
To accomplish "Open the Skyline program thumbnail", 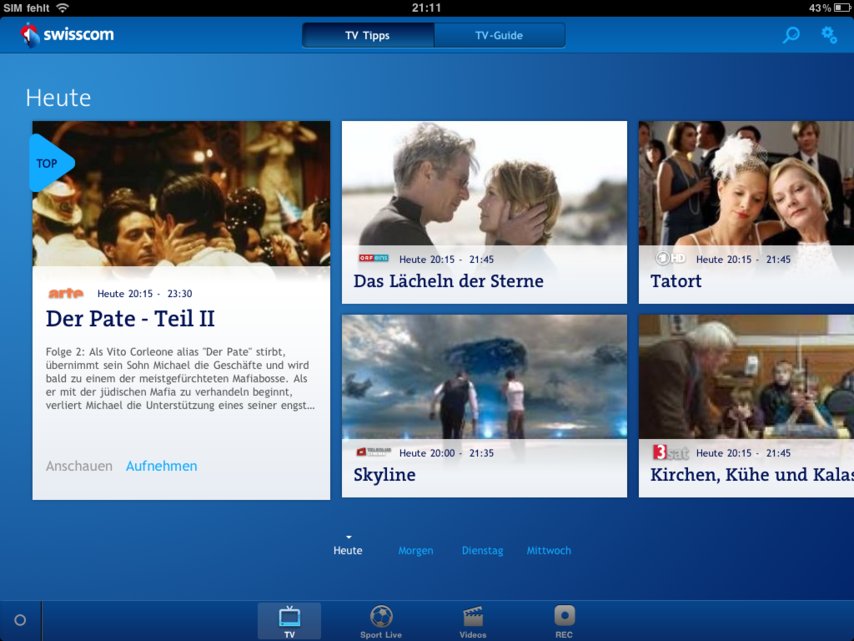I will click(x=484, y=375).
